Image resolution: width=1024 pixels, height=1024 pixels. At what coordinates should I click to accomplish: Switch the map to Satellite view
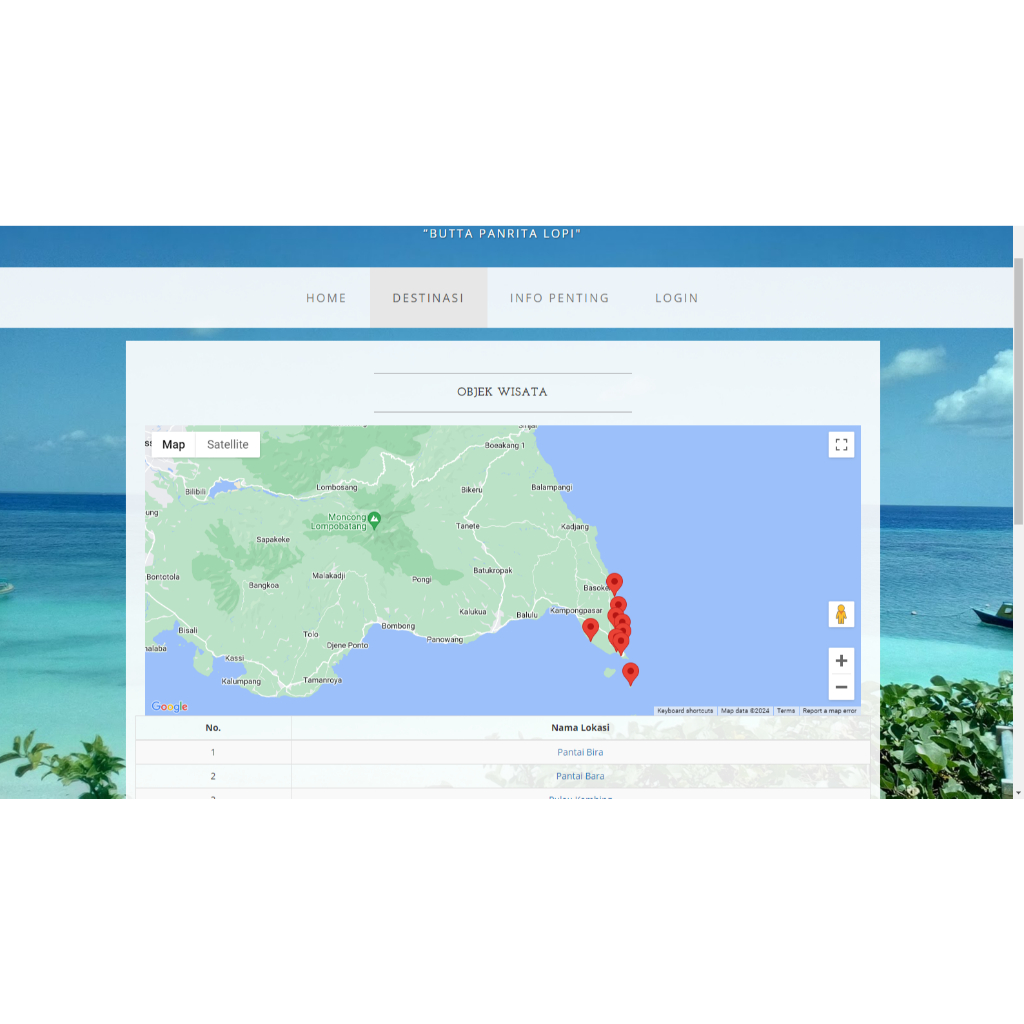[x=227, y=444]
